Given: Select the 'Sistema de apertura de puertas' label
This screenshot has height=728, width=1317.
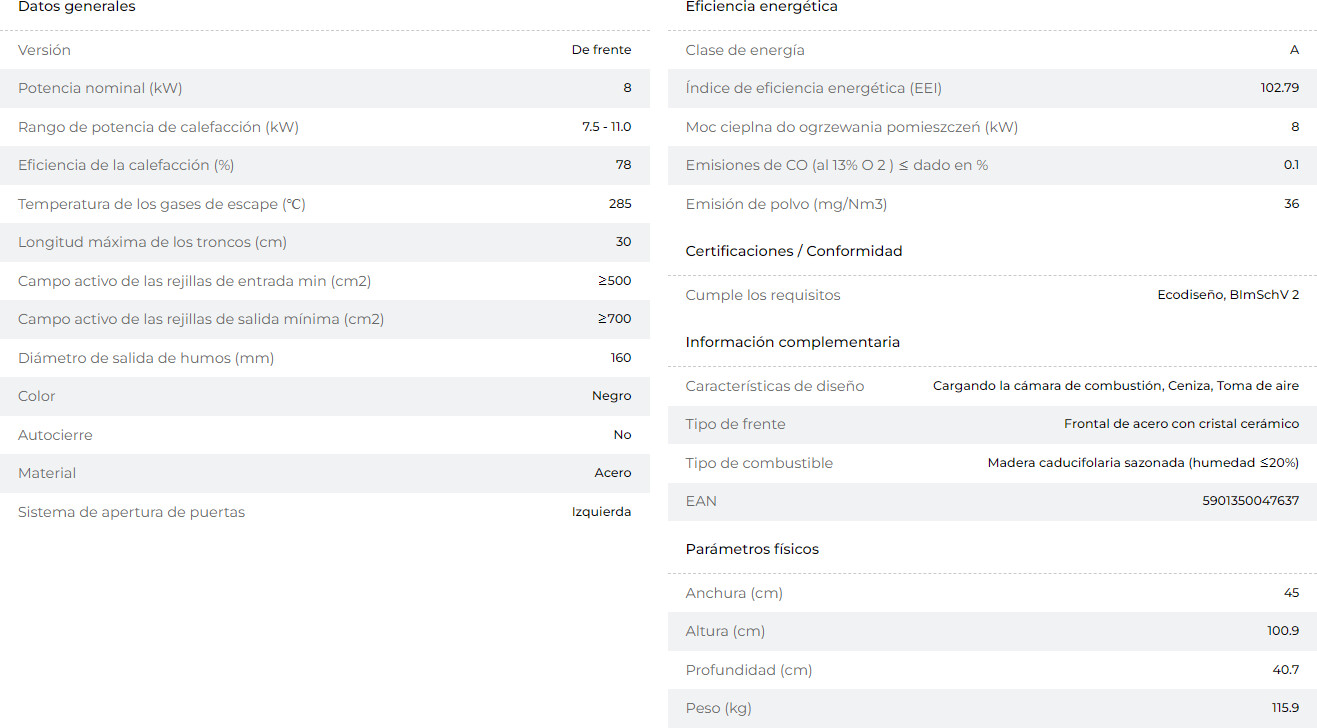Looking at the screenshot, I should pos(131,512).
